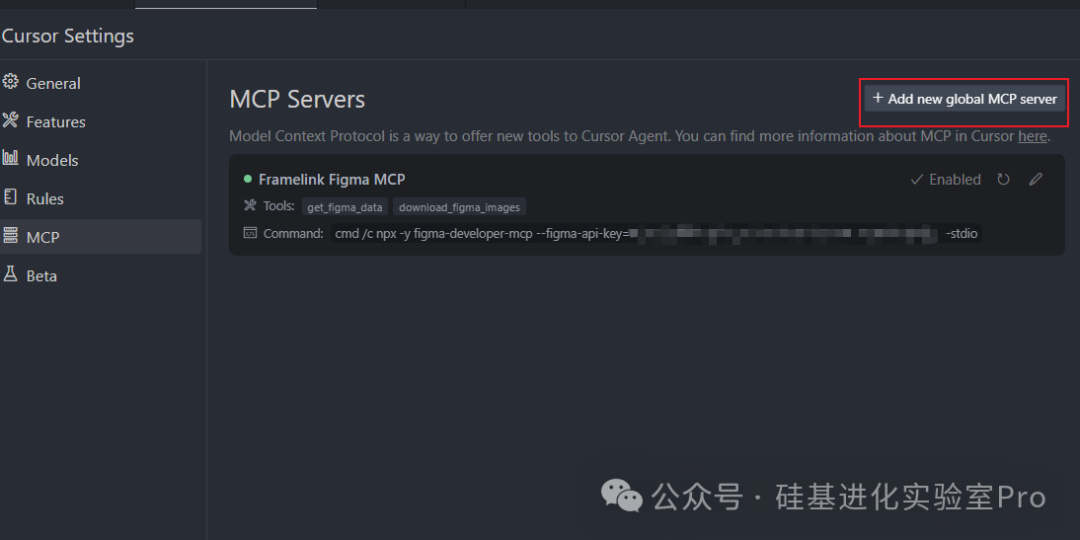Open the Features settings section
The height and width of the screenshot is (540, 1080).
coord(55,122)
